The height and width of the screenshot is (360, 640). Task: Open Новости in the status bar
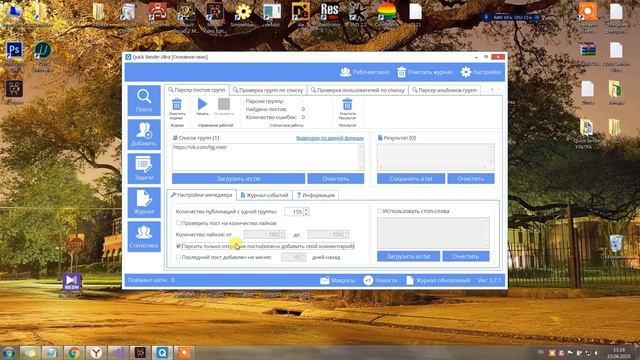pyautogui.click(x=380, y=280)
